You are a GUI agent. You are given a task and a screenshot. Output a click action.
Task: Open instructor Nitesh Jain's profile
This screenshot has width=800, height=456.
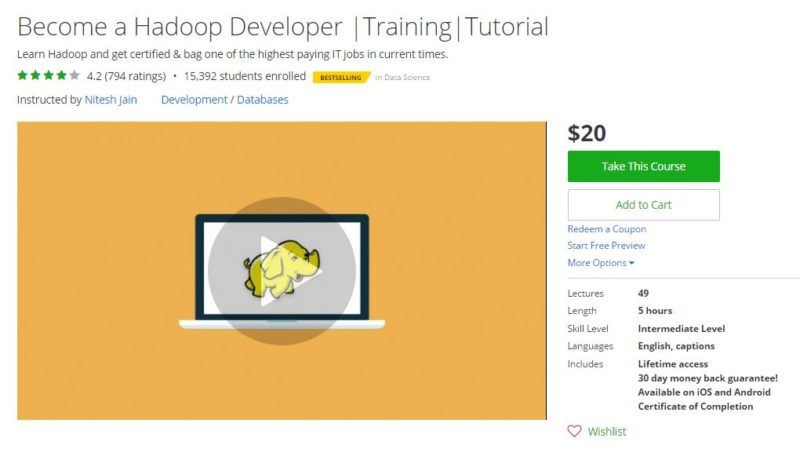click(111, 99)
